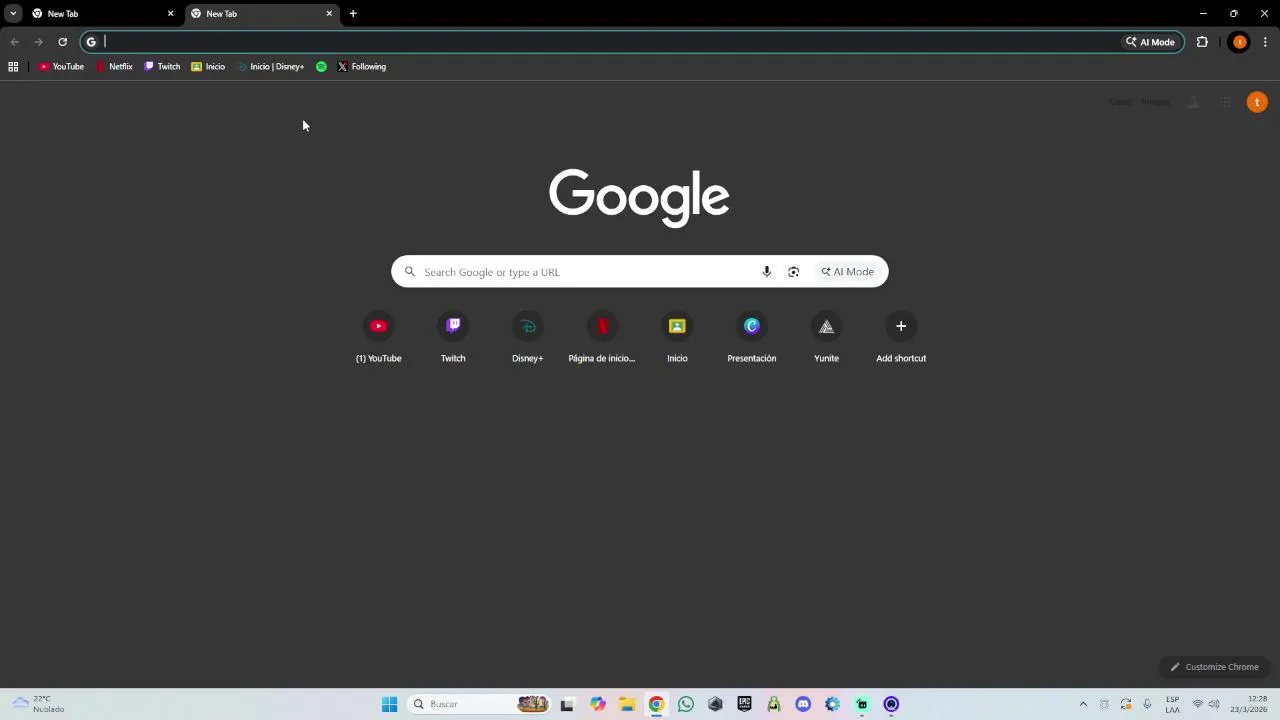1280x720 pixels.
Task: Start voice search with microphone icon
Action: tap(767, 272)
